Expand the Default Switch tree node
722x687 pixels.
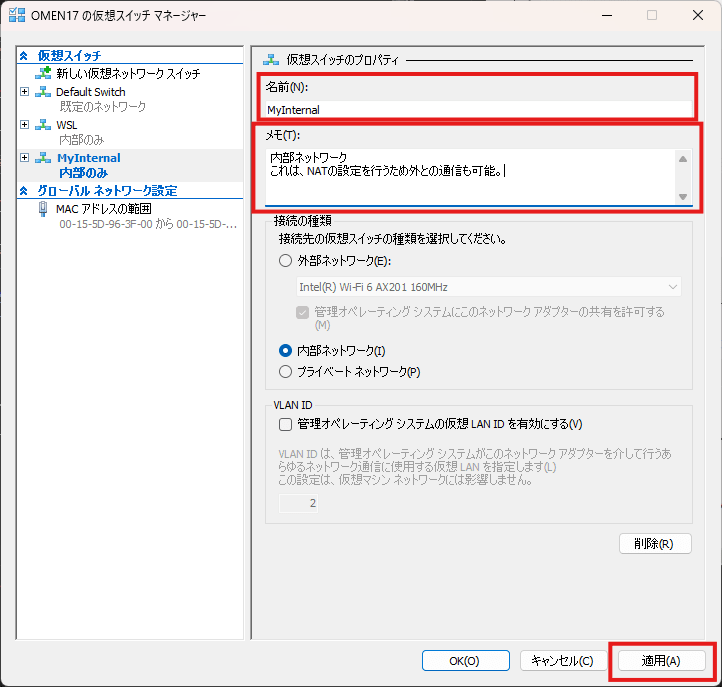point(24,92)
